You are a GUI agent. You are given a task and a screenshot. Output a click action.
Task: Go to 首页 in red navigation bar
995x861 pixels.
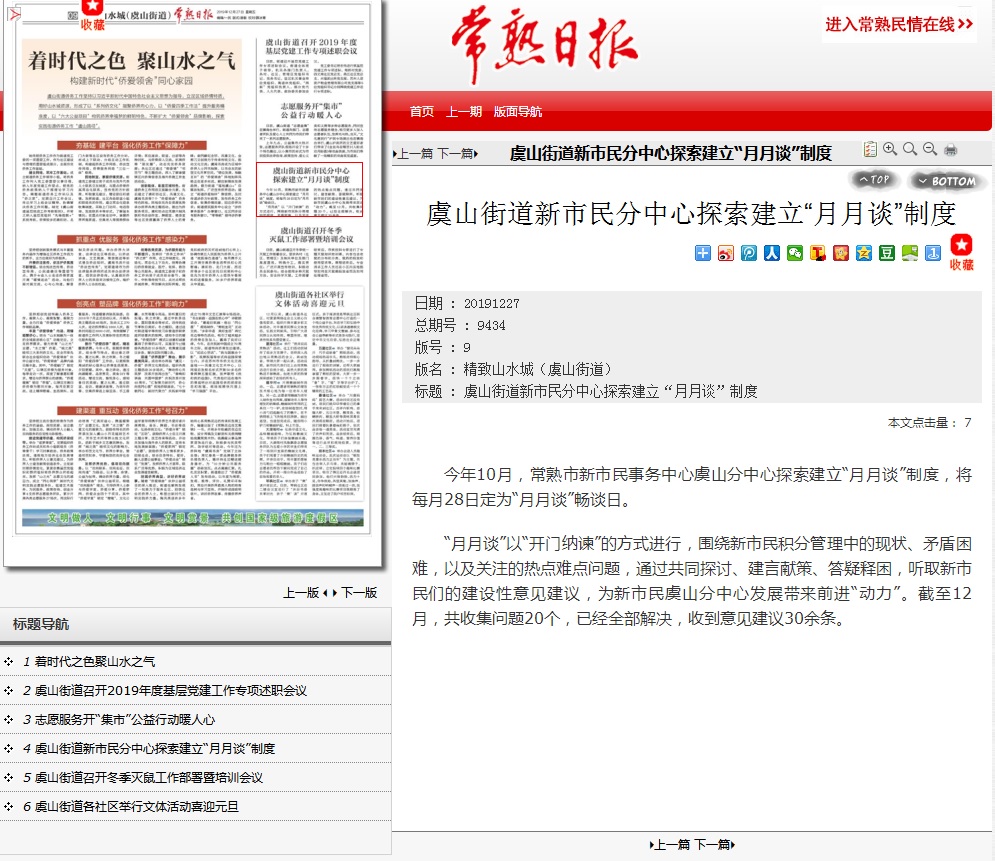pyautogui.click(x=421, y=112)
